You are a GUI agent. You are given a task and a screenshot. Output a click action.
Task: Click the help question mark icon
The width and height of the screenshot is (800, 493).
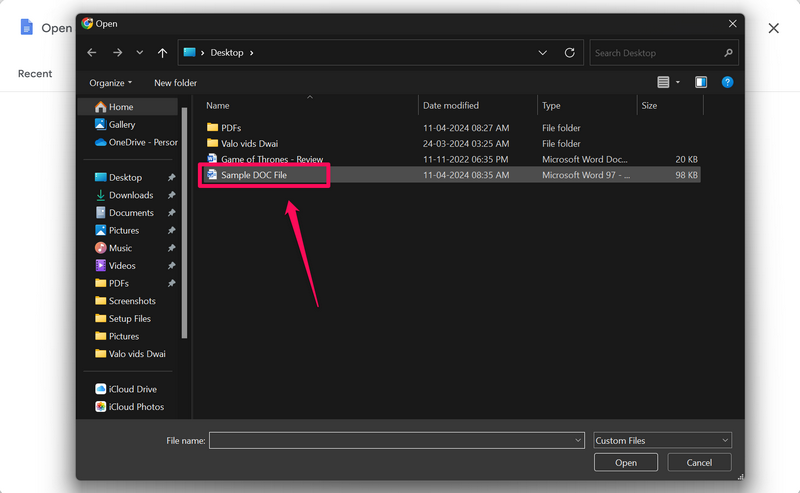coord(727,82)
